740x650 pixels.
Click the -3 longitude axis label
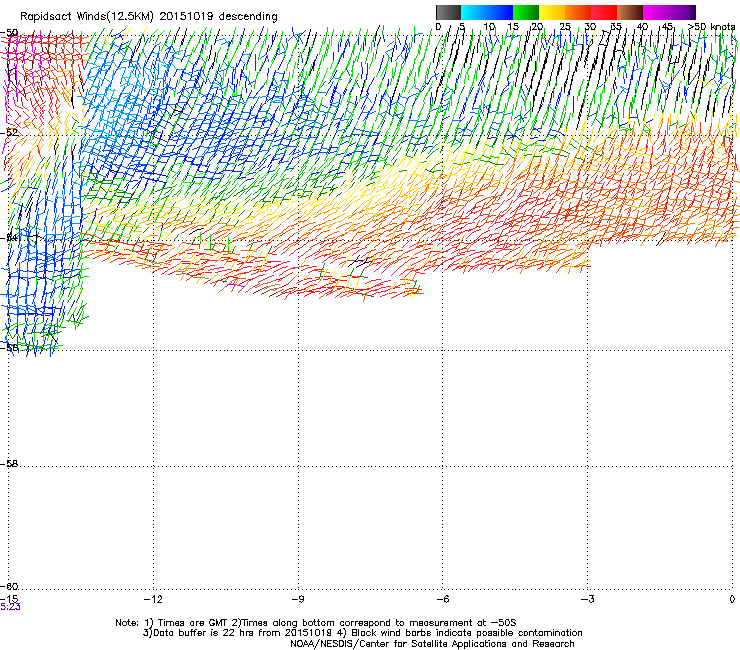point(587,599)
